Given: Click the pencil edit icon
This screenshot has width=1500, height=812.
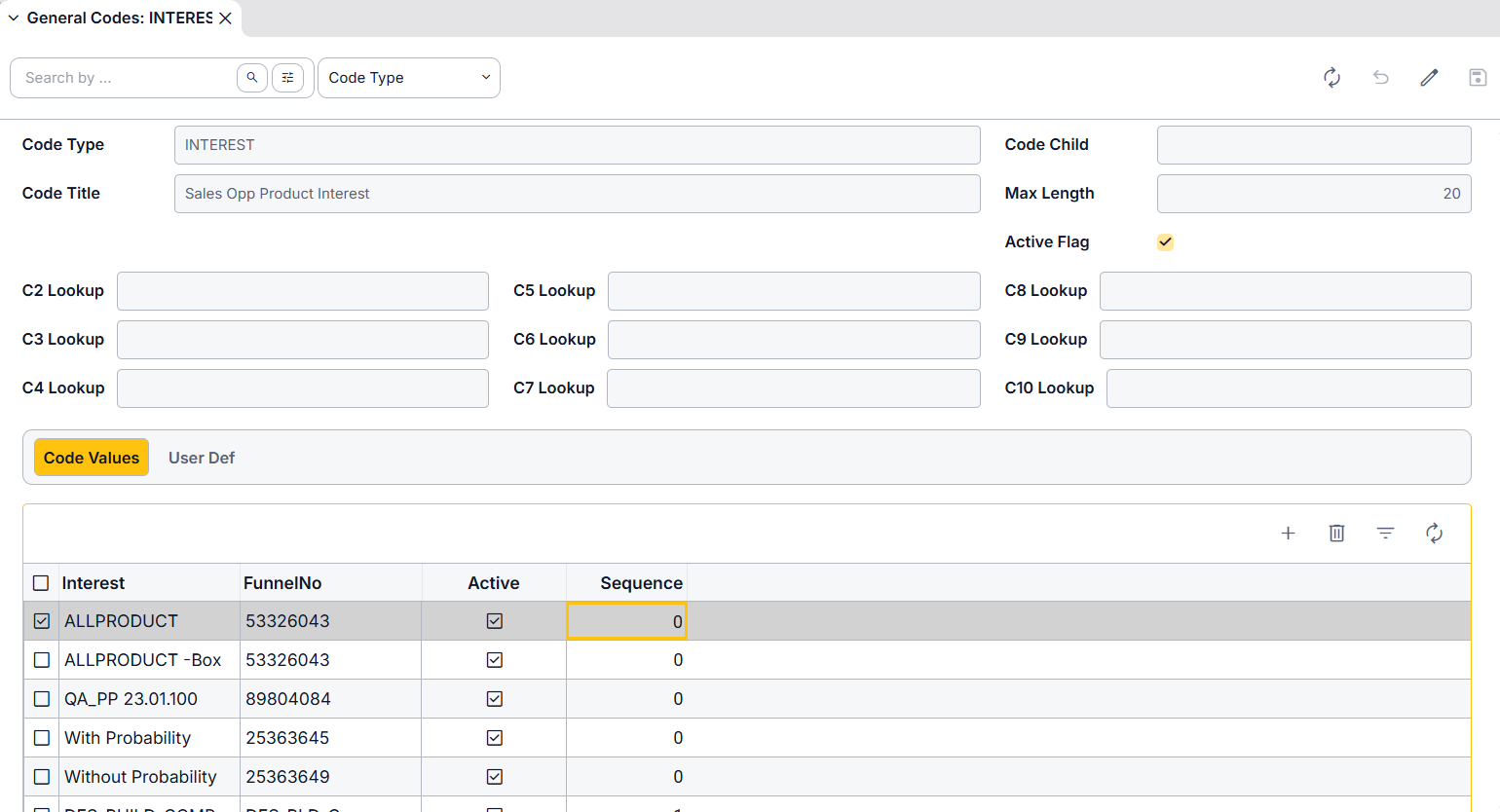Looking at the screenshot, I should [x=1429, y=78].
